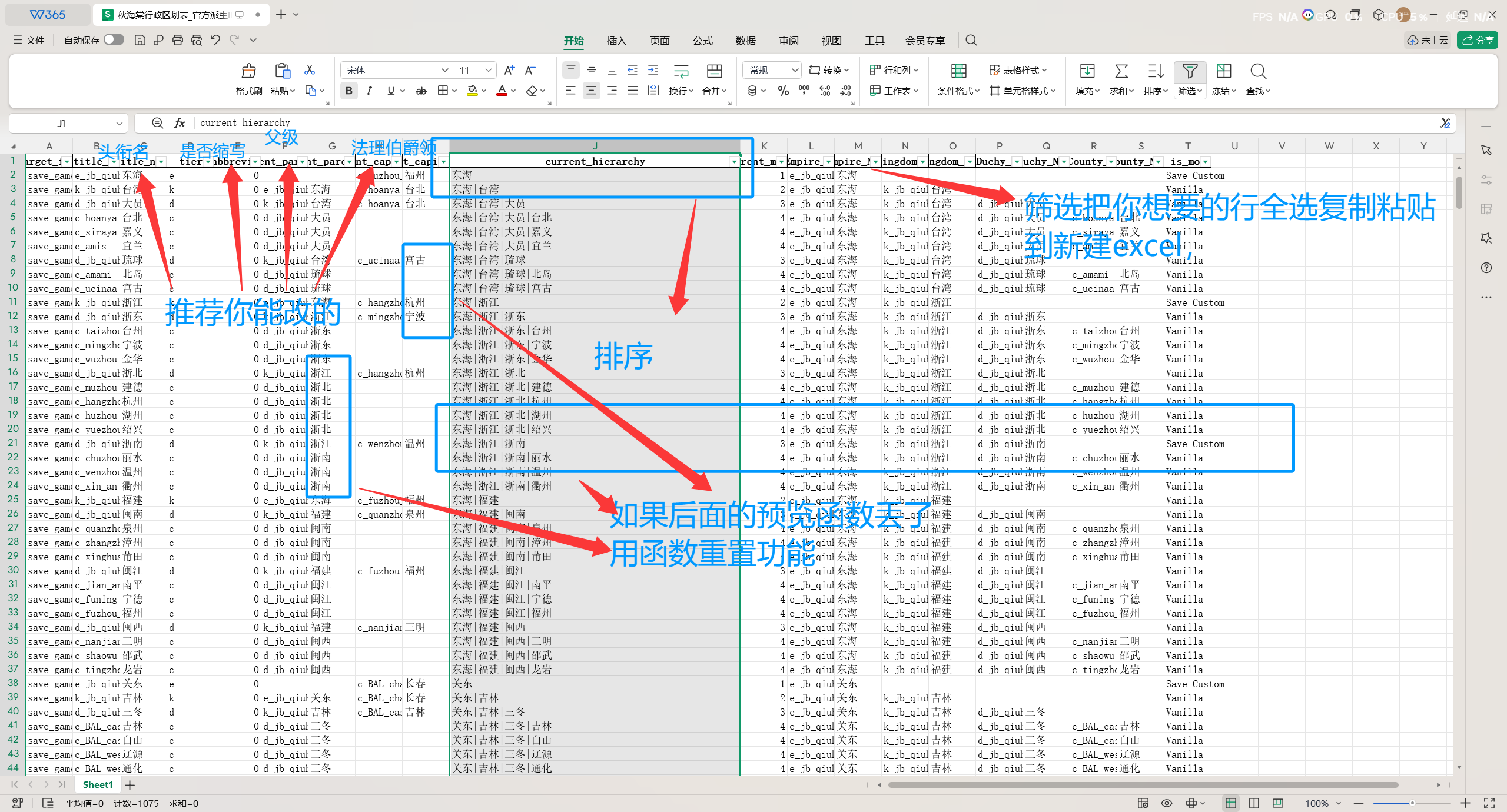The height and width of the screenshot is (812, 1507).
Task: Click the AutoSum (求和) sigma icon
Action: [1121, 71]
